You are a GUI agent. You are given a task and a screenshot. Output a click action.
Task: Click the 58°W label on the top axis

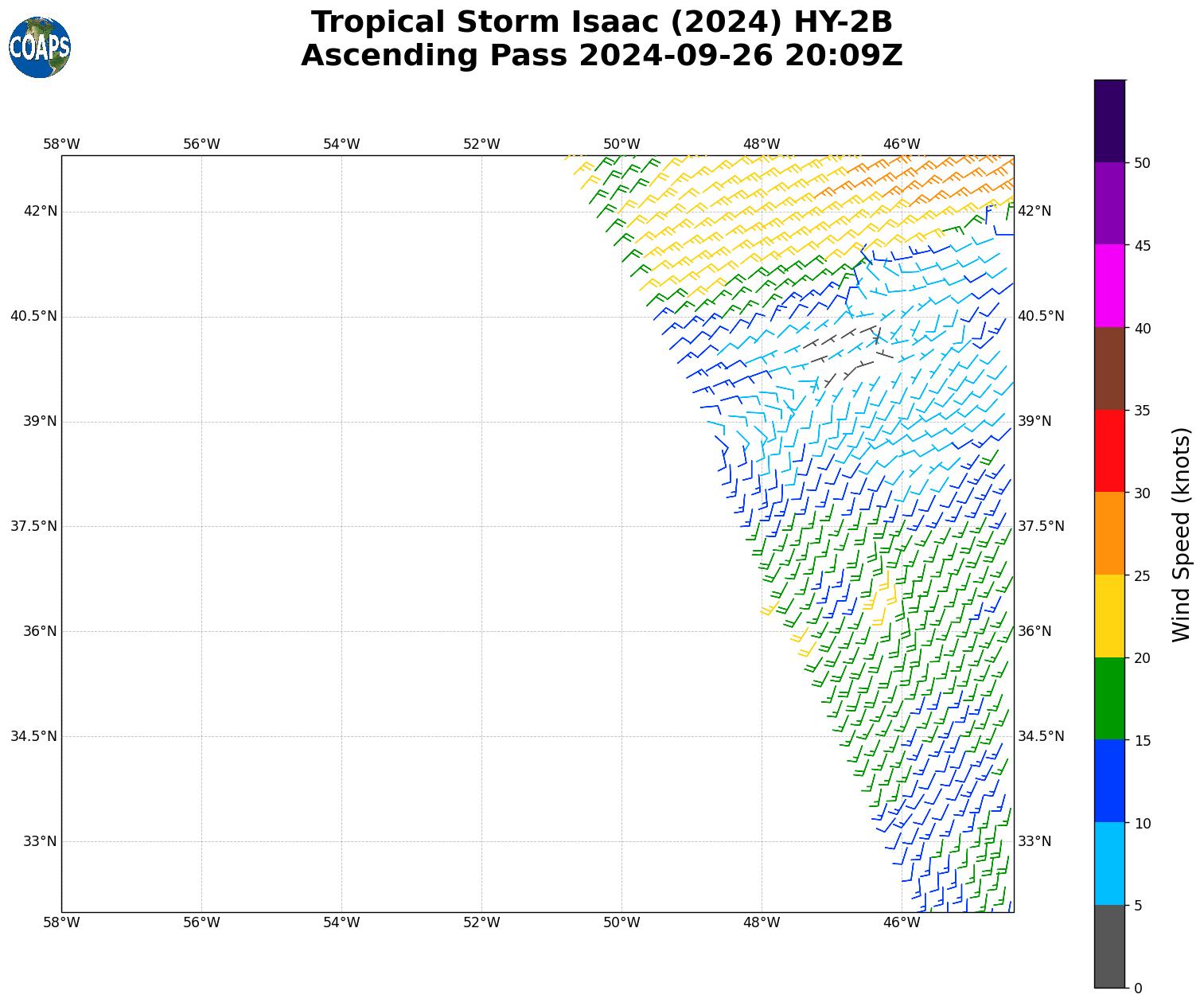coord(61,144)
